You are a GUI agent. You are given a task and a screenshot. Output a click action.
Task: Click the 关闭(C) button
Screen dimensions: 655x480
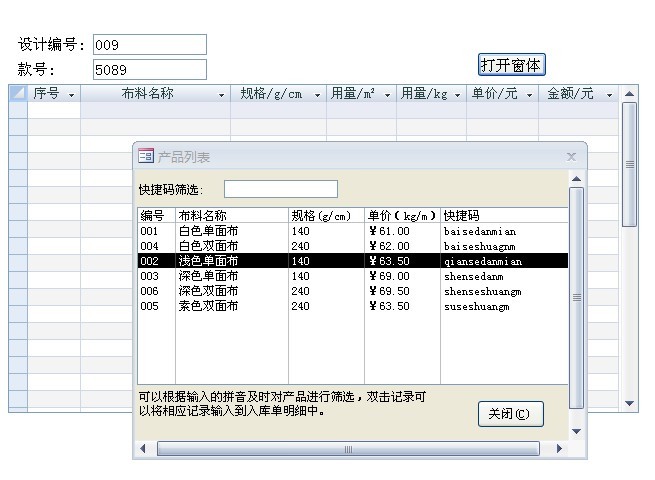[x=510, y=414]
